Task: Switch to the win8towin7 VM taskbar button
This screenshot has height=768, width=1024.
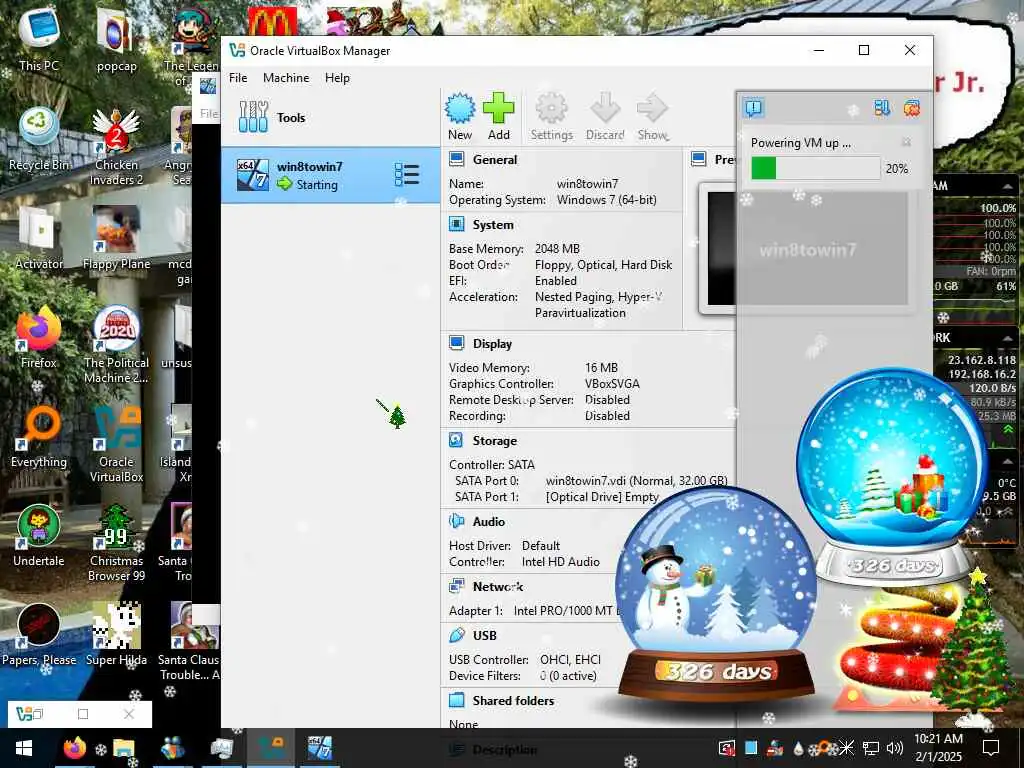Action: click(x=319, y=748)
